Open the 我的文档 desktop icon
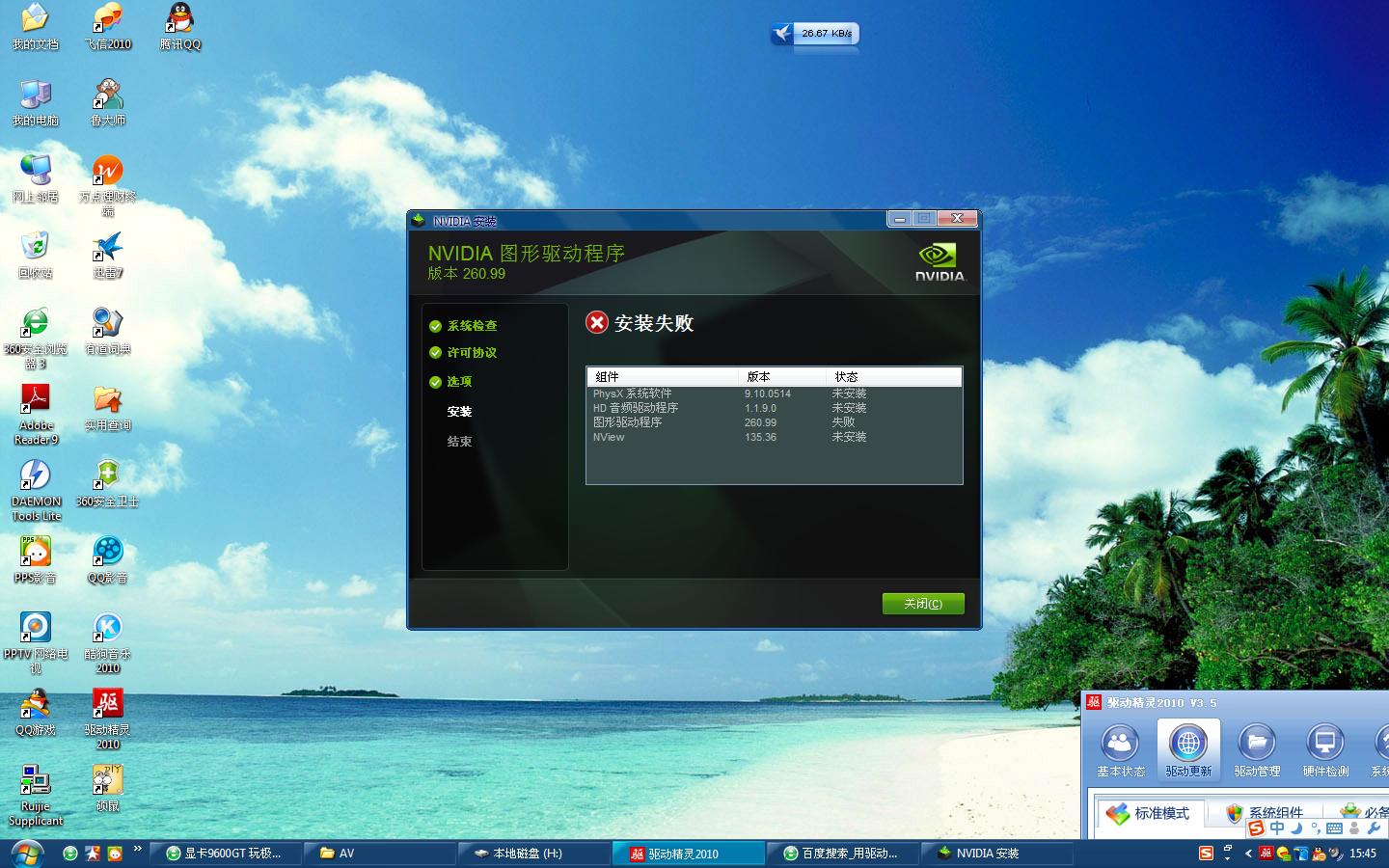 [x=35, y=26]
